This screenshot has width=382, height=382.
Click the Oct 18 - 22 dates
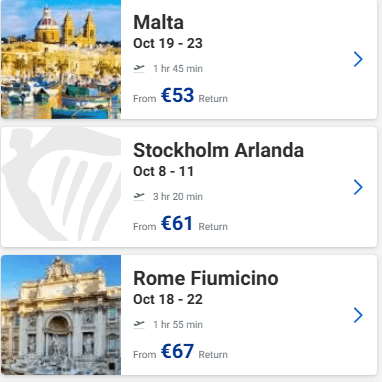(x=168, y=299)
